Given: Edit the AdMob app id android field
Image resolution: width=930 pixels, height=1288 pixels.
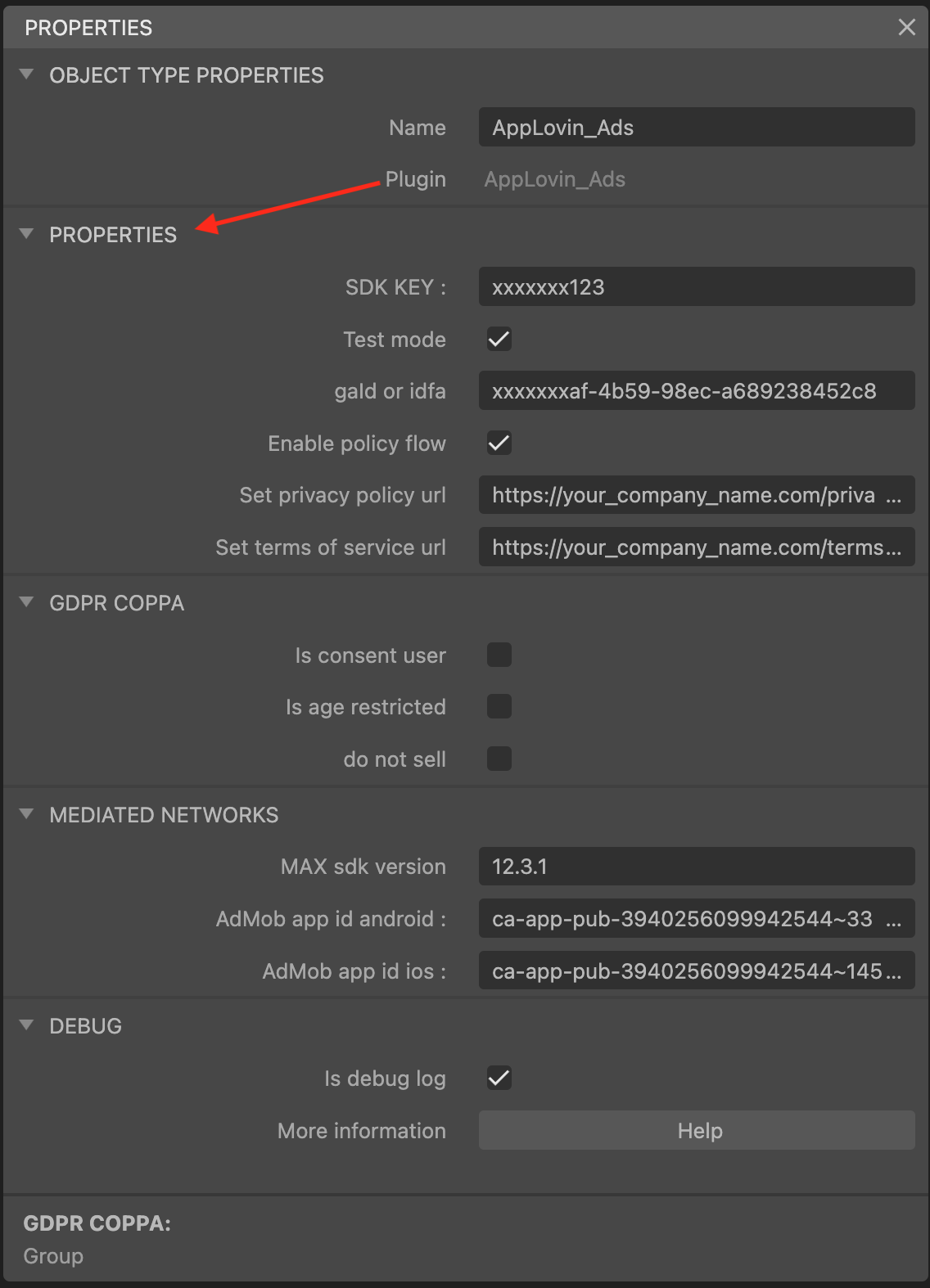Looking at the screenshot, I should click(696, 919).
